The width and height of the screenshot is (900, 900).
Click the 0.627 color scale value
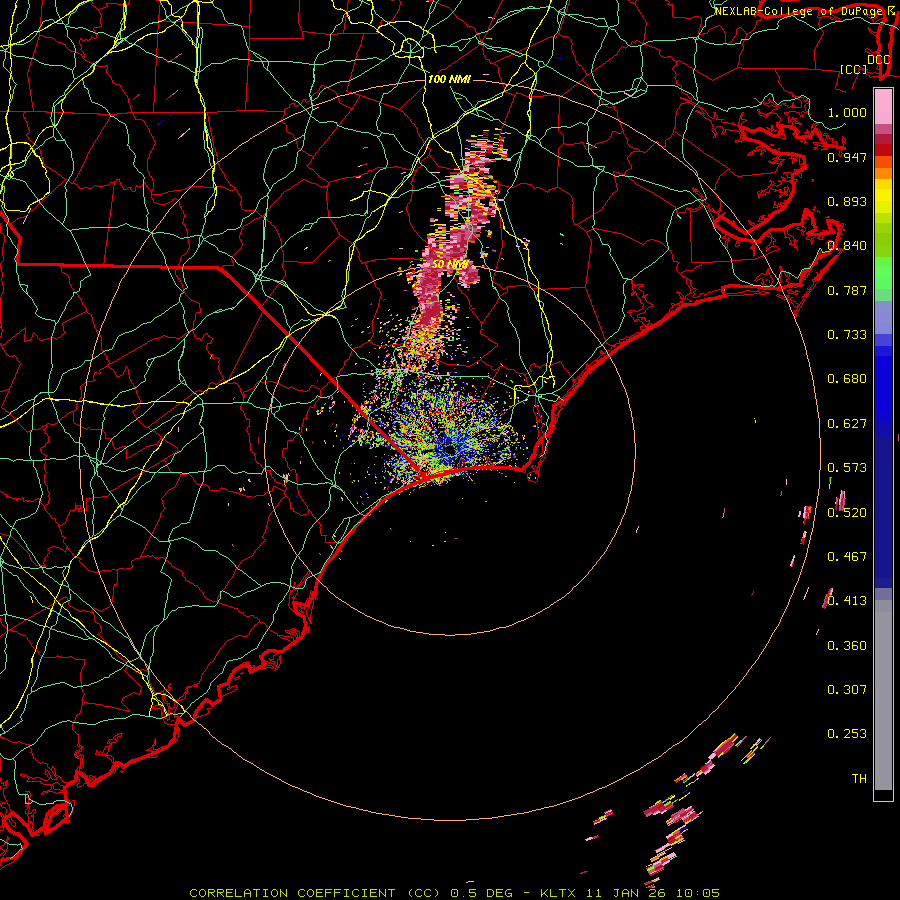(847, 424)
